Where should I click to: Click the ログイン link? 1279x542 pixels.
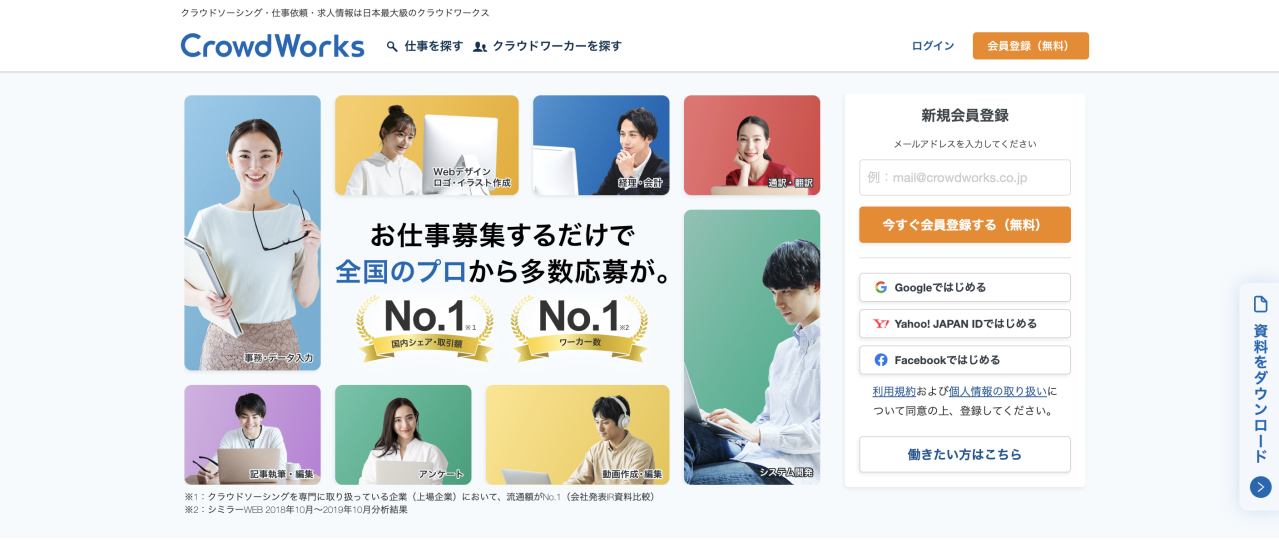pyautogui.click(x=933, y=46)
